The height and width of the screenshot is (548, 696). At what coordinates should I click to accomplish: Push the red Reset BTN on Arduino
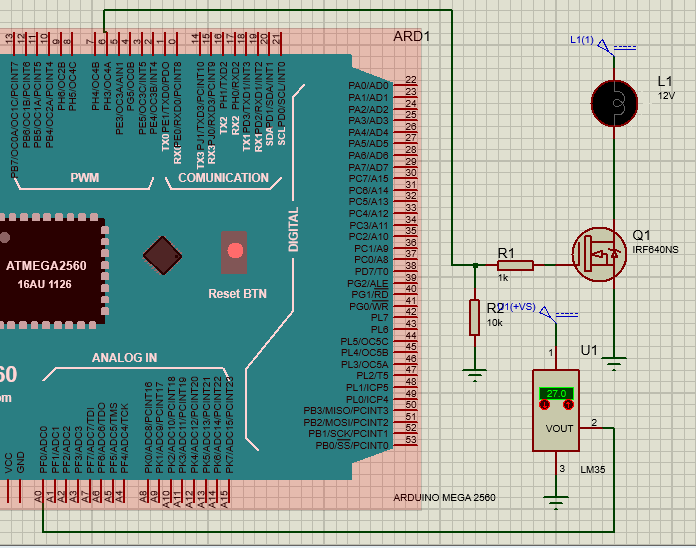(x=235, y=251)
